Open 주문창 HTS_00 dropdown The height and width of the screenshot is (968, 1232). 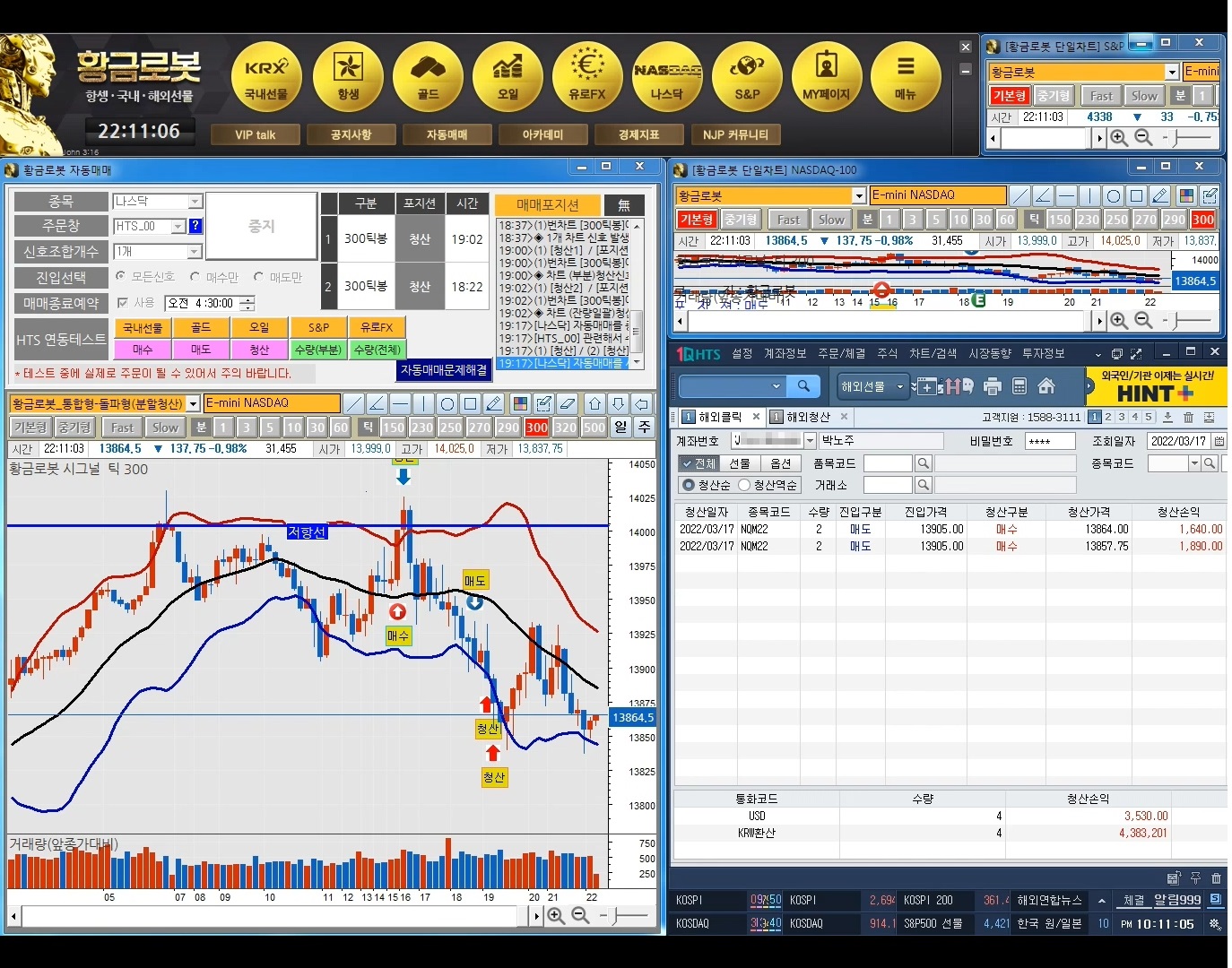pyautogui.click(x=178, y=227)
